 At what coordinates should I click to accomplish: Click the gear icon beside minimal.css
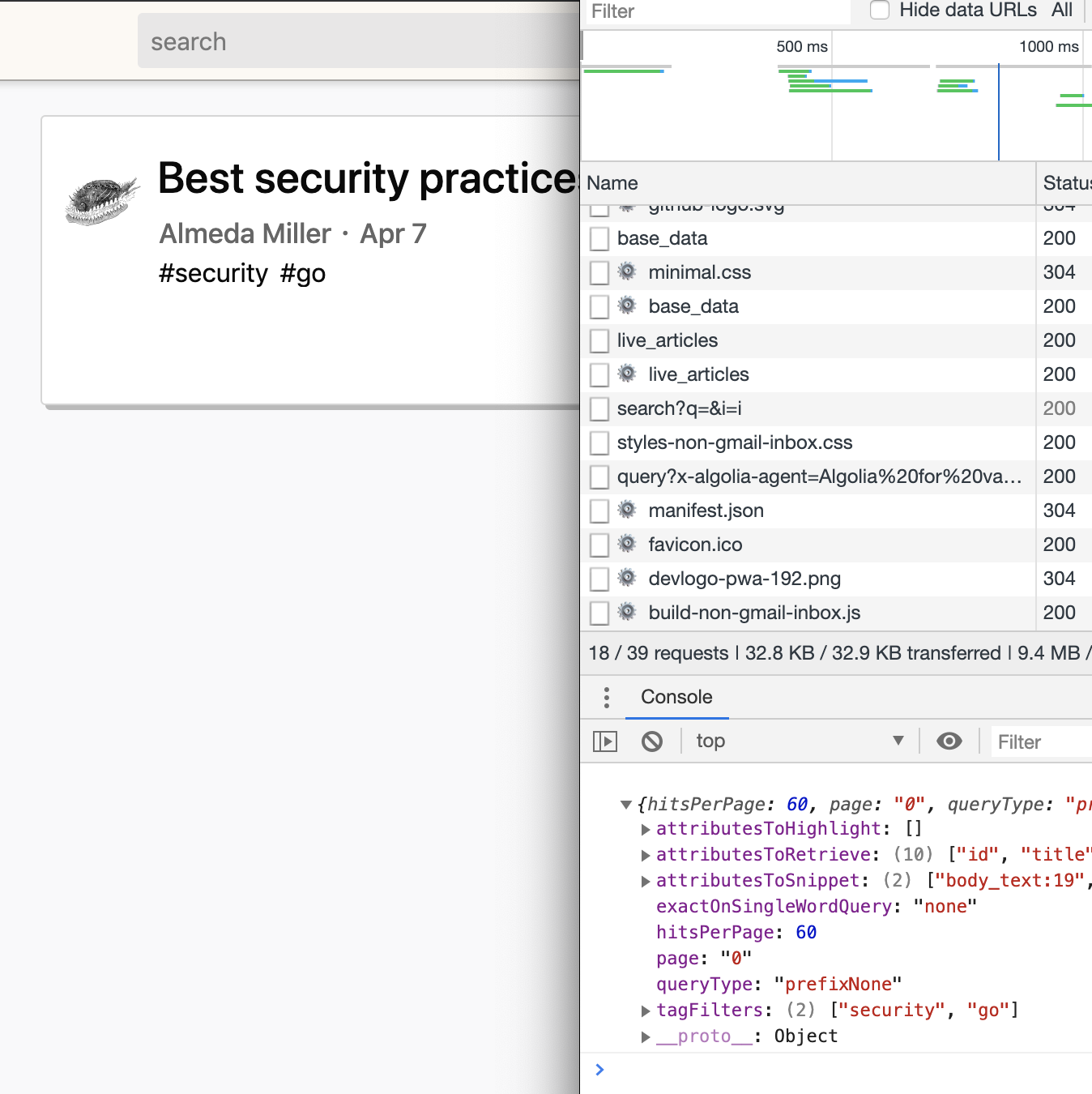(x=627, y=272)
